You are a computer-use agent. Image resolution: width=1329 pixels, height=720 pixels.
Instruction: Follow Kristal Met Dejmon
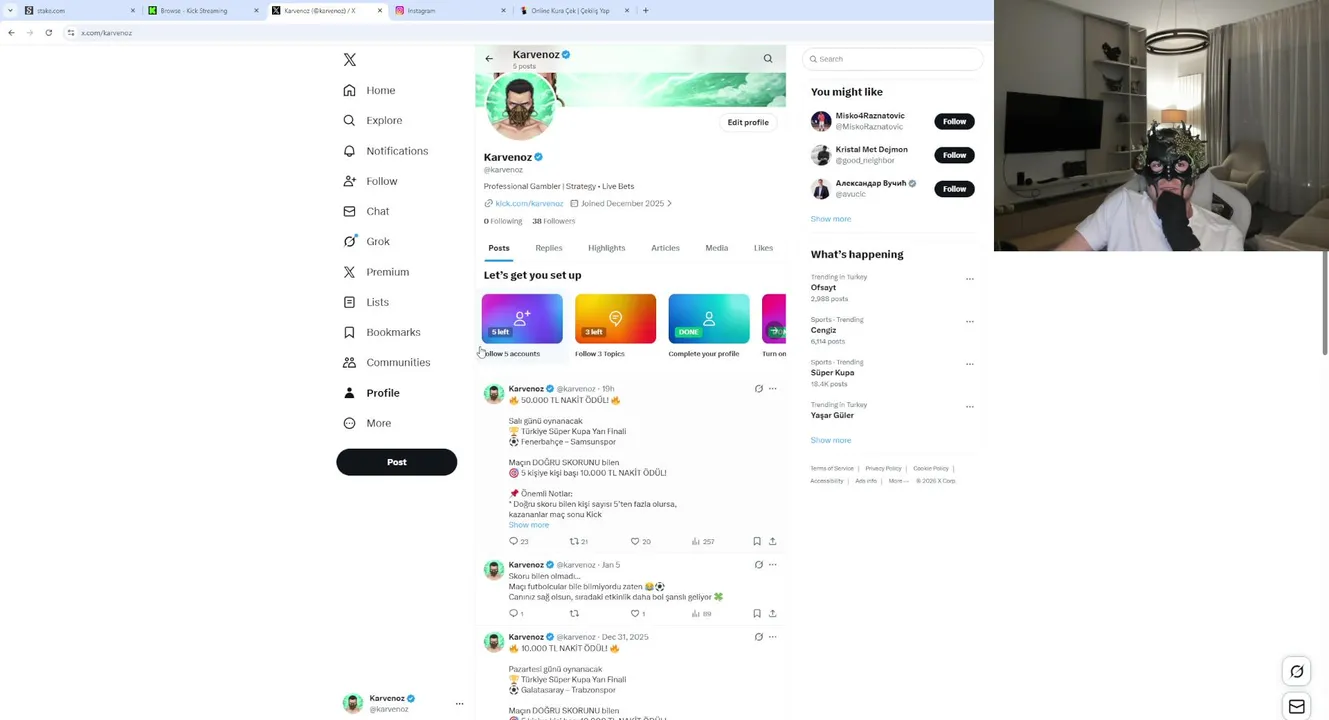click(x=954, y=155)
